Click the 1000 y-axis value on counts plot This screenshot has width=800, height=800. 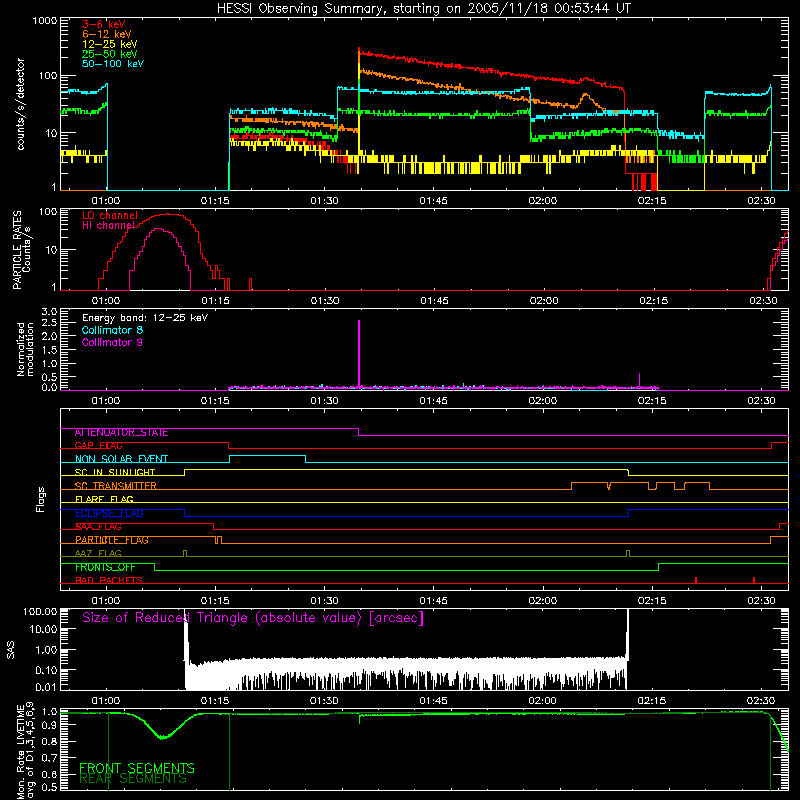tap(44, 21)
